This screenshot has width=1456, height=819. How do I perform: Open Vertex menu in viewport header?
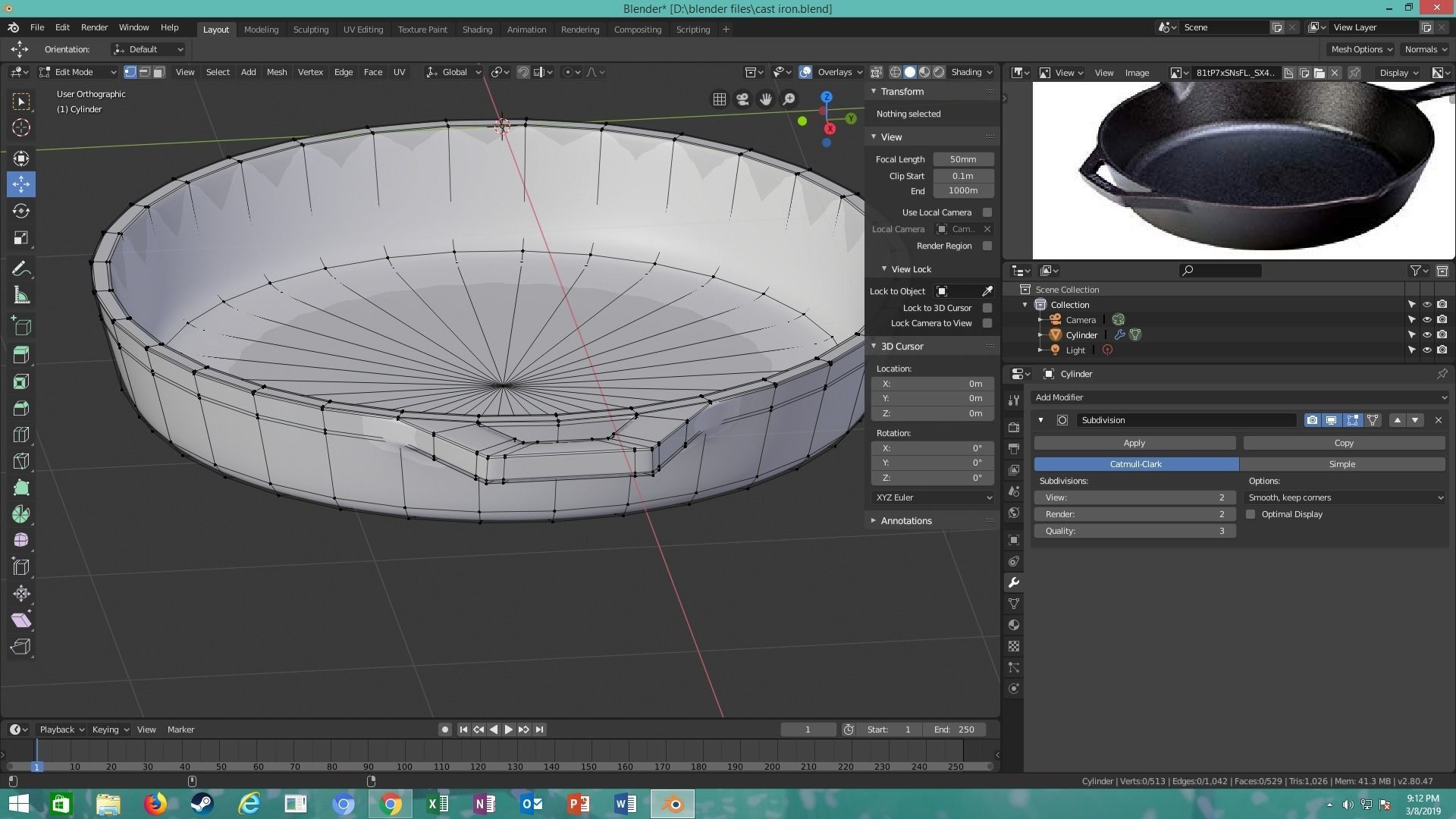pos(310,72)
